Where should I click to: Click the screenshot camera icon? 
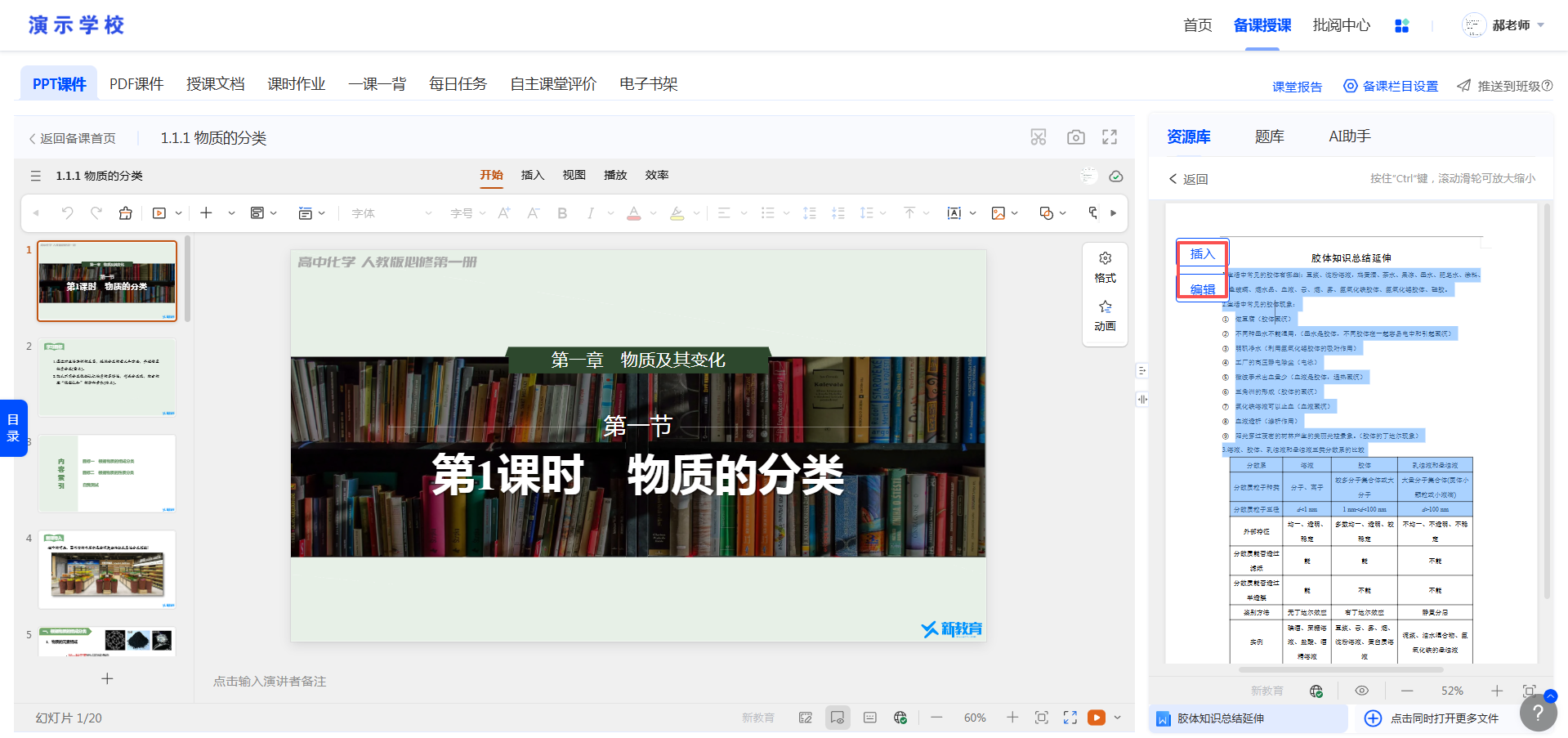pos(1075,137)
